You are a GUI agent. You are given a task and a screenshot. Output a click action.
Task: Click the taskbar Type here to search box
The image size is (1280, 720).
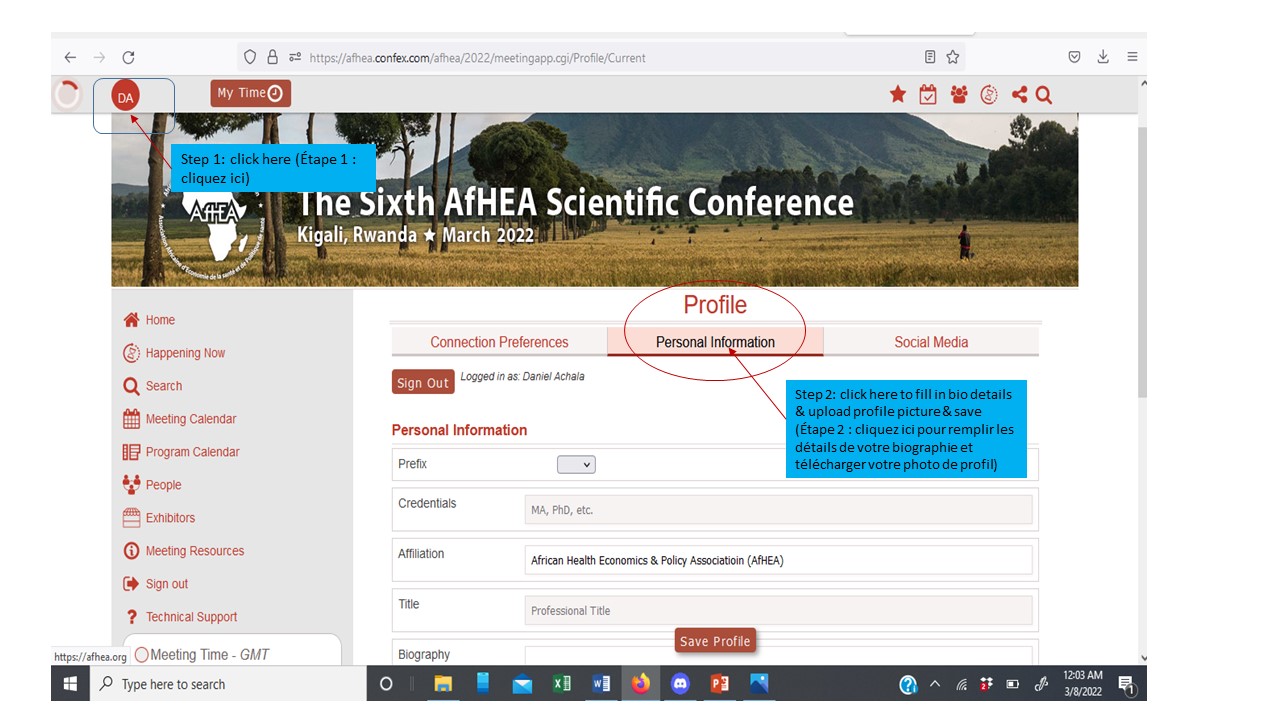(x=229, y=684)
